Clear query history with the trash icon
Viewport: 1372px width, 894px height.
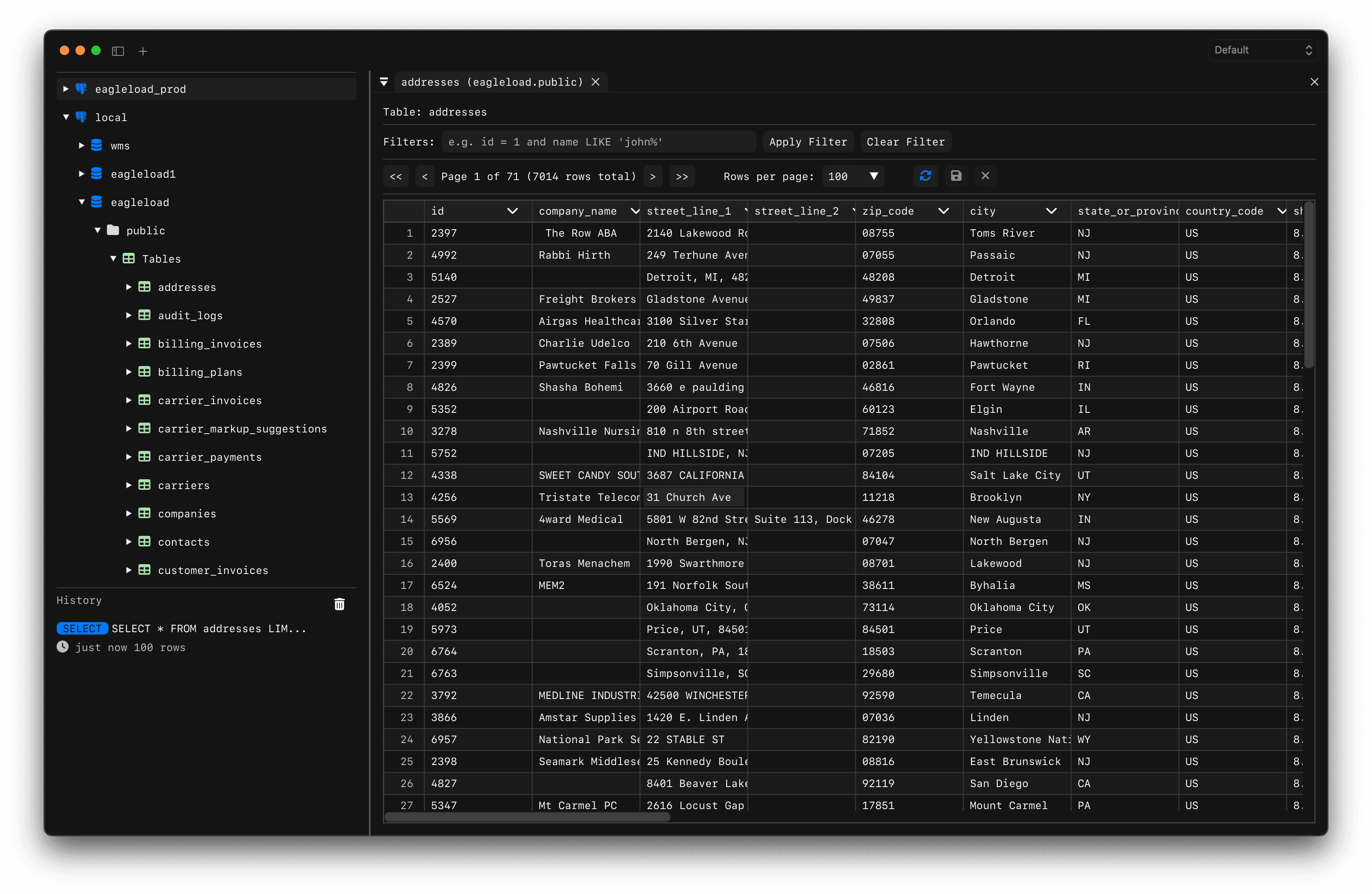tap(339, 604)
